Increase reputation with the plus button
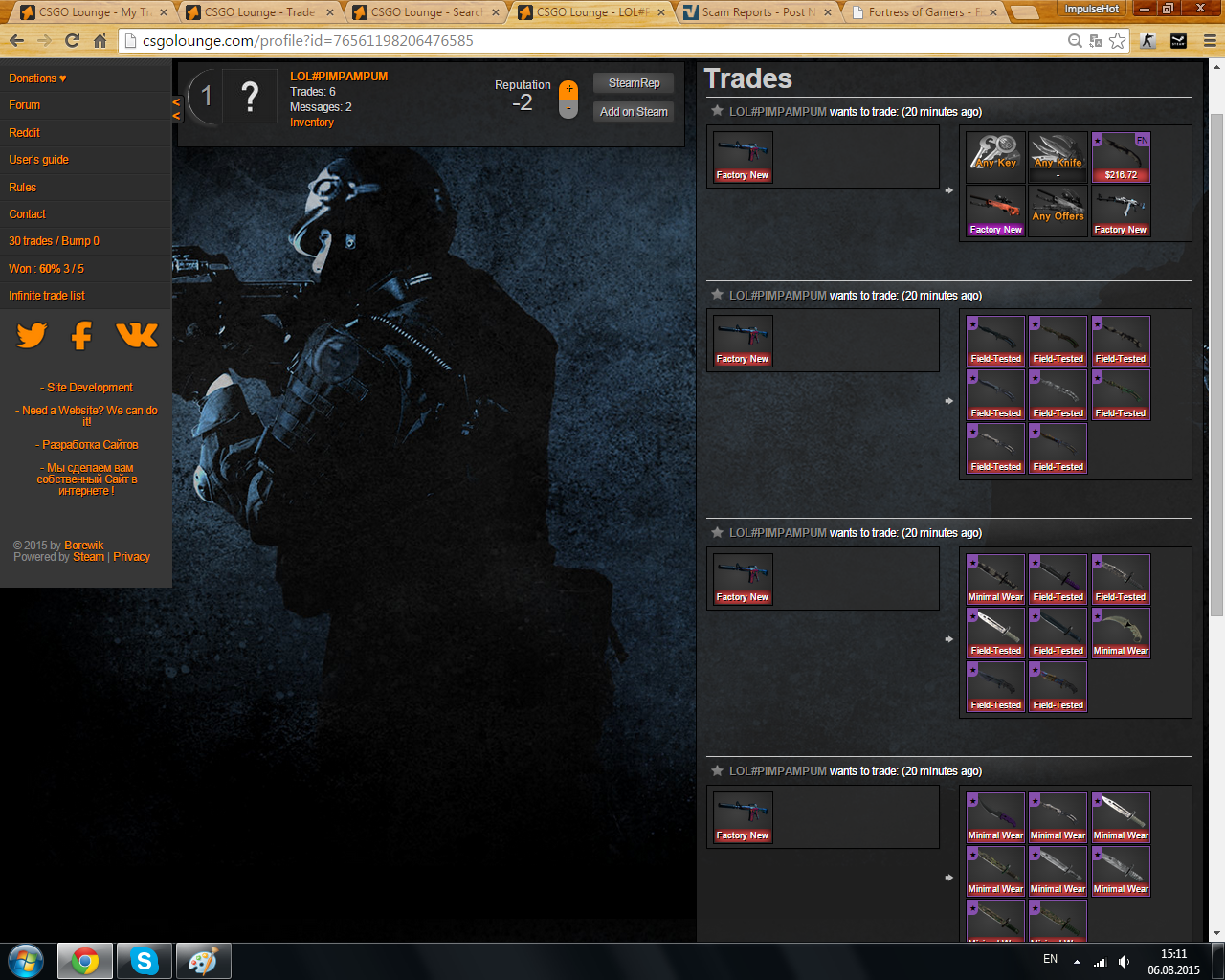This screenshot has width=1225, height=980. [x=568, y=89]
